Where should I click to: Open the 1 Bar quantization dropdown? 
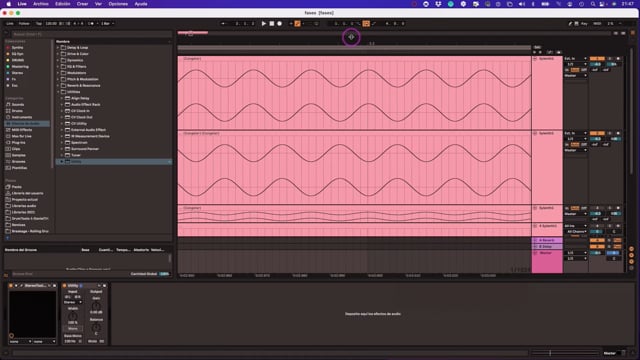(107, 24)
